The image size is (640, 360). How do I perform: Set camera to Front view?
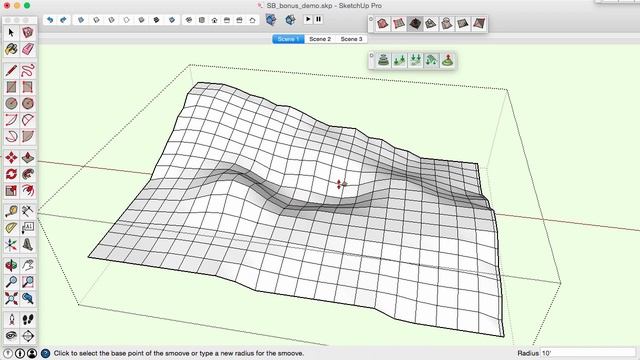coord(214,20)
